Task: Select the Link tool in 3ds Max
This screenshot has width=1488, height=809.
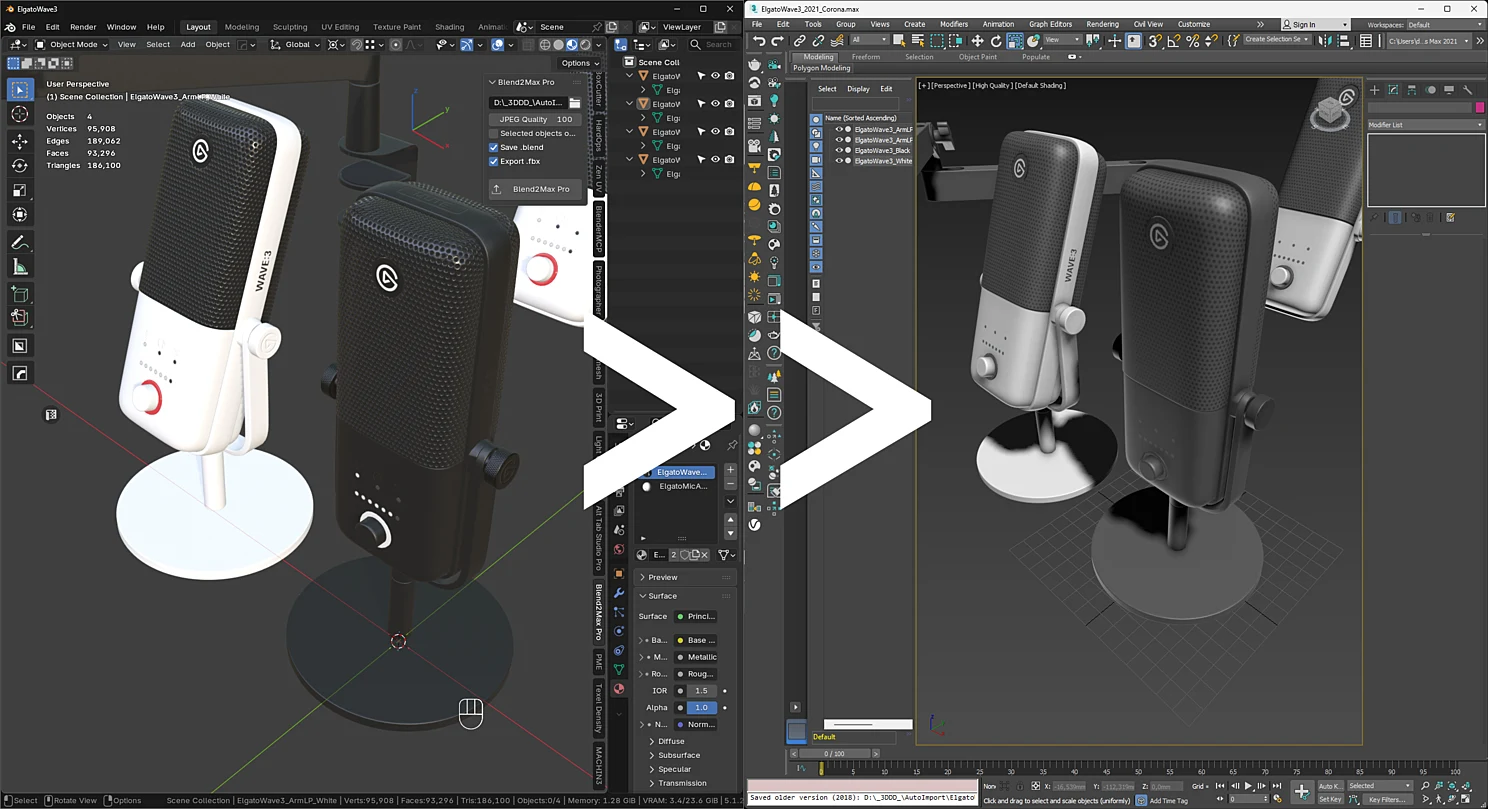Action: [800, 40]
